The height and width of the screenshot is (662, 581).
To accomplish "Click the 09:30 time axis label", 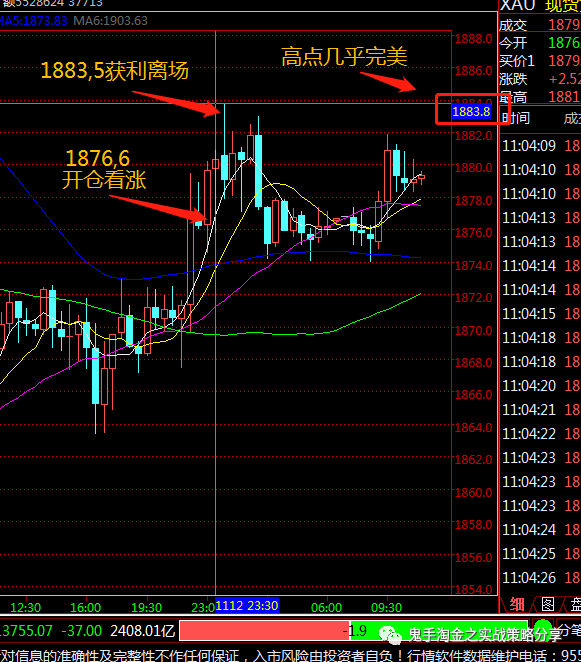I will coord(386,608).
